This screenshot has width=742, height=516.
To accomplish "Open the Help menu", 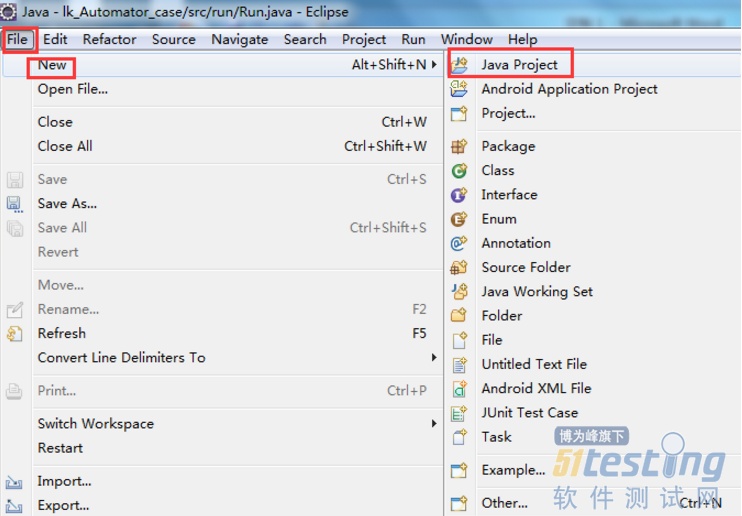I will click(522, 39).
